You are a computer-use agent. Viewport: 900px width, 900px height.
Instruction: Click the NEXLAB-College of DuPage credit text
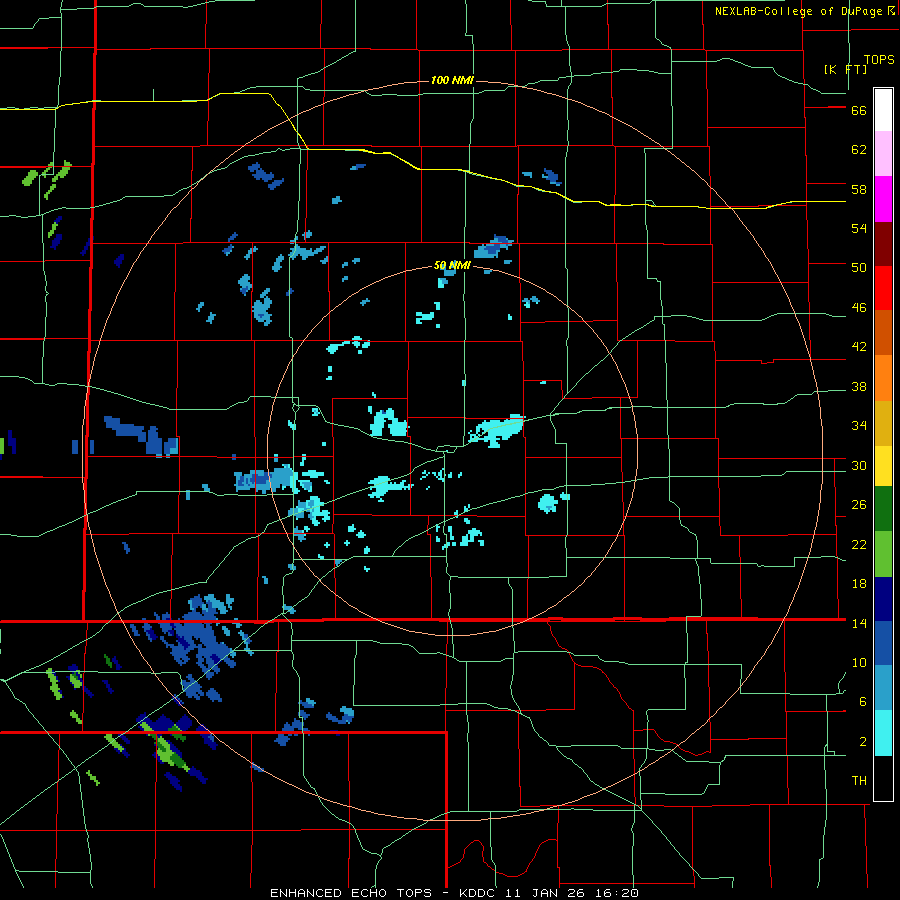pos(799,11)
